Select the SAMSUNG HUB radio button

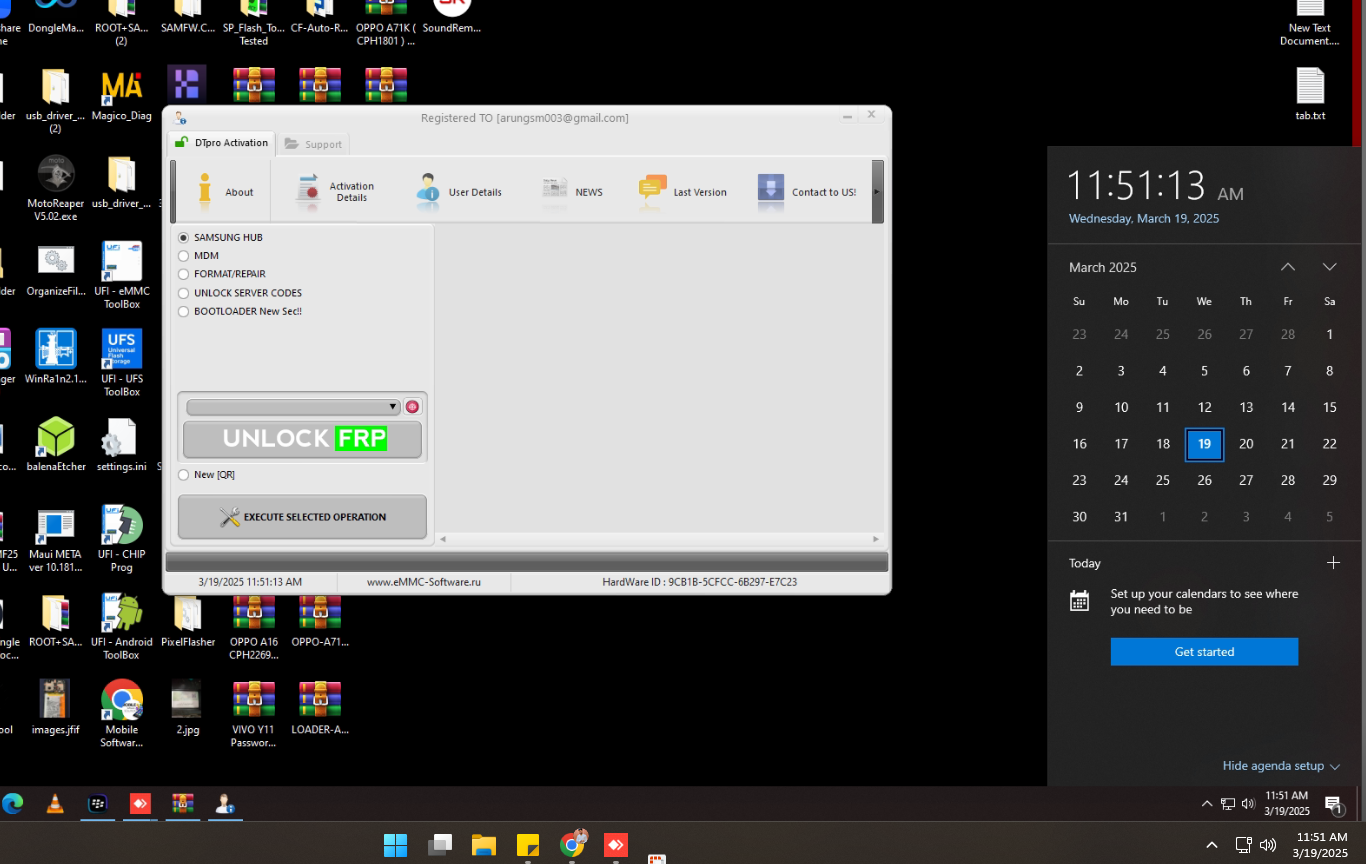pos(183,238)
